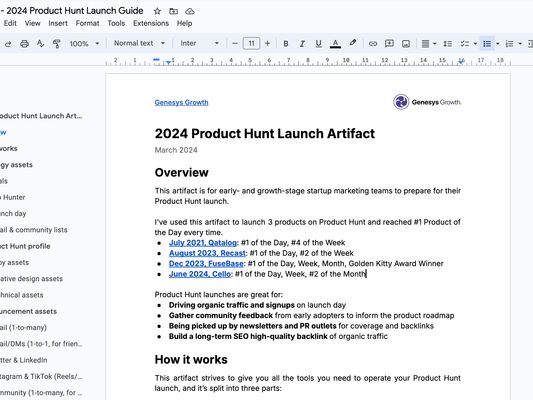Viewport: 533px width, 400px height.
Task: Jump to 'tagram & TikTok (Reels/' outline heading
Action: (41, 377)
